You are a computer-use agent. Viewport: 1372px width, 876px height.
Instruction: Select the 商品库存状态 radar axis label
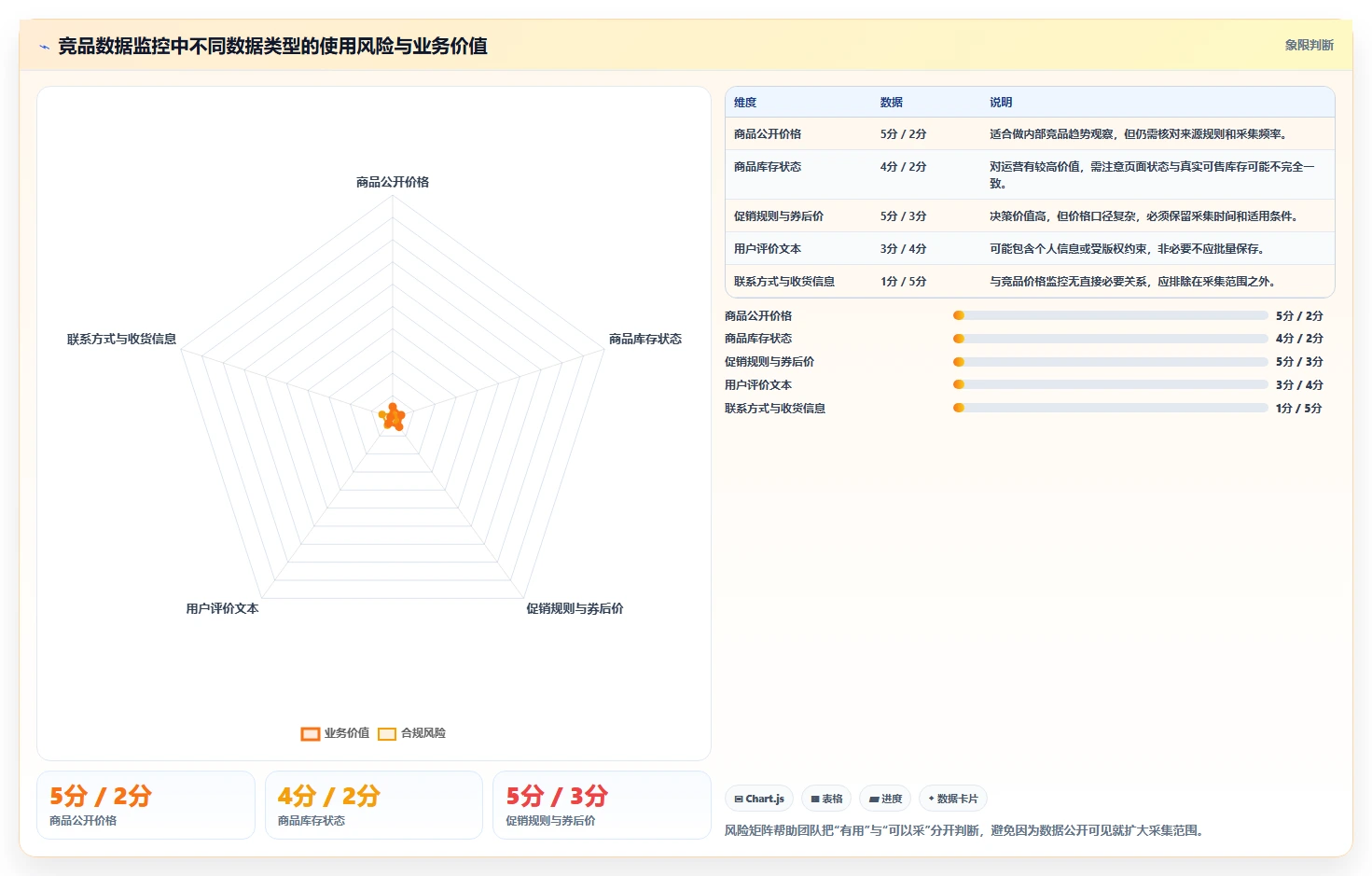coord(645,339)
